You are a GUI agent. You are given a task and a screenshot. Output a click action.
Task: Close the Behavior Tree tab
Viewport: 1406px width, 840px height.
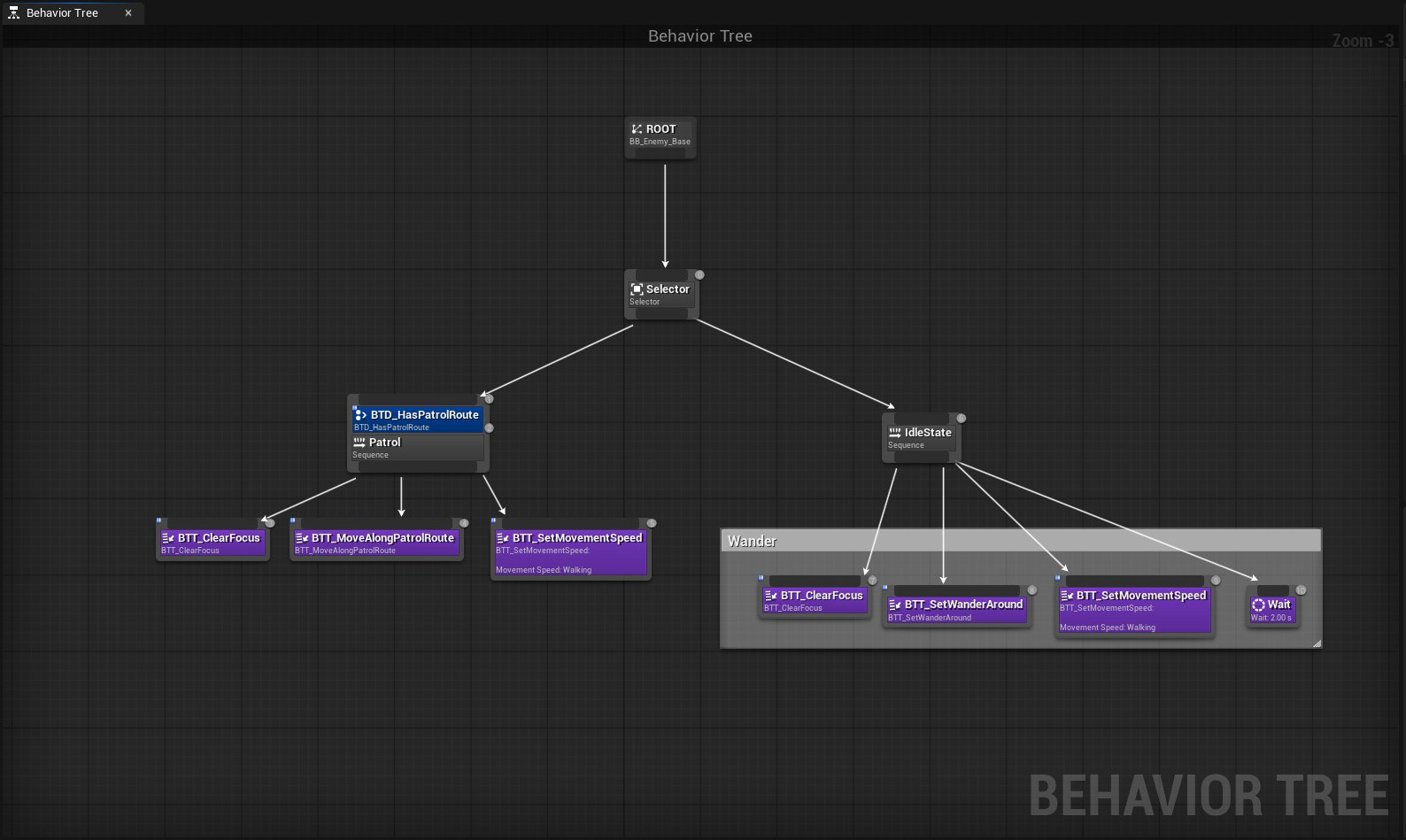tap(128, 13)
